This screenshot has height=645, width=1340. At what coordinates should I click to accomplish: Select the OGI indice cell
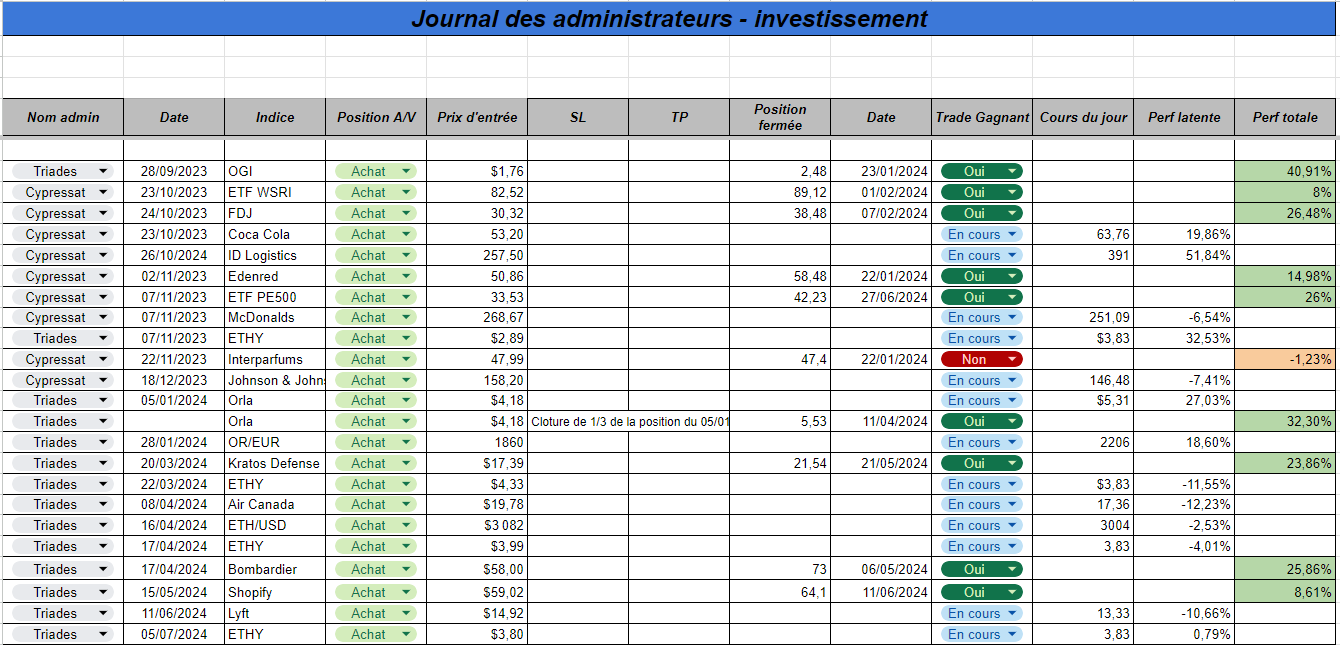[275, 171]
